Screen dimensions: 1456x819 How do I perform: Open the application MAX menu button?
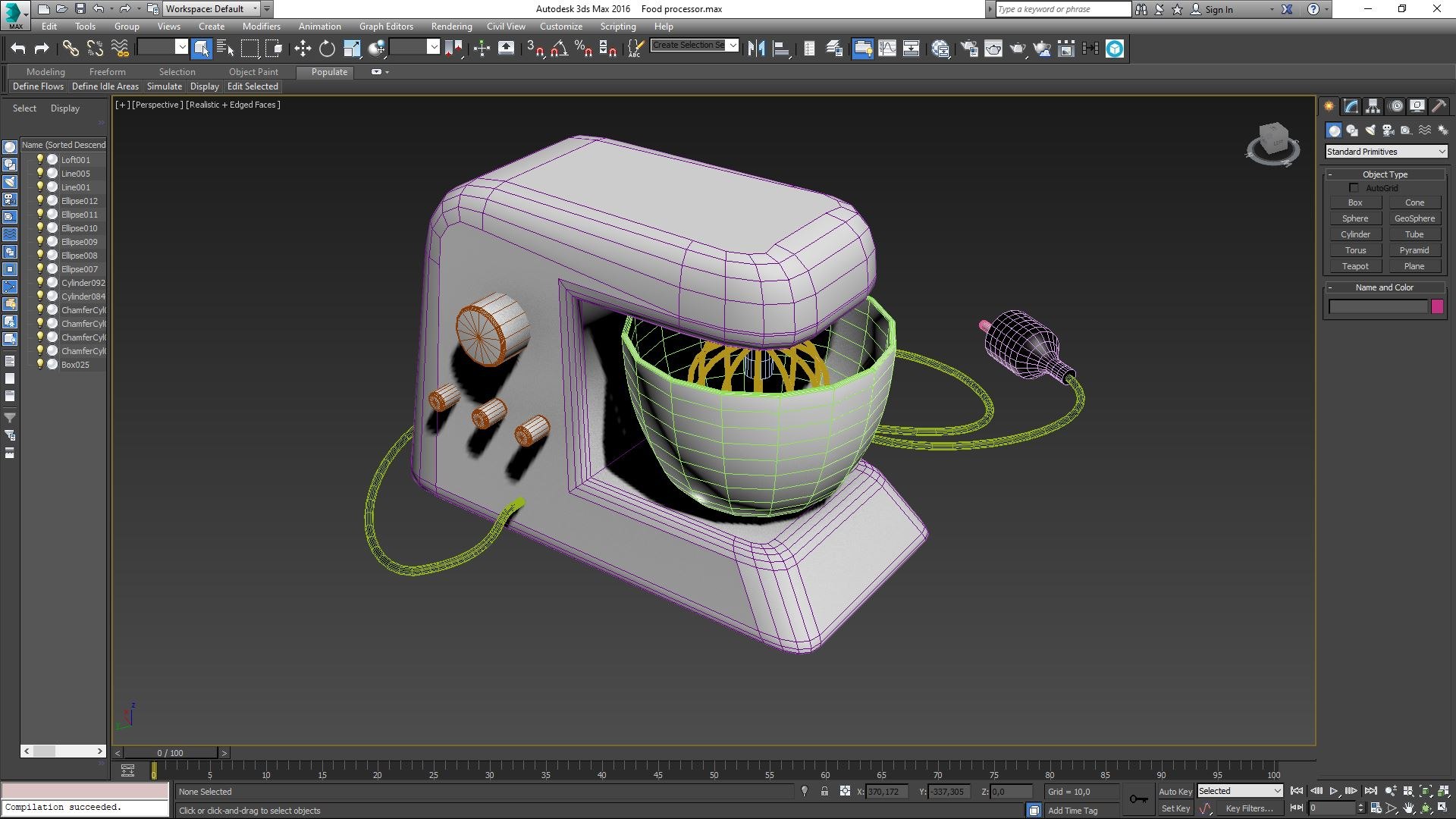click(x=15, y=14)
